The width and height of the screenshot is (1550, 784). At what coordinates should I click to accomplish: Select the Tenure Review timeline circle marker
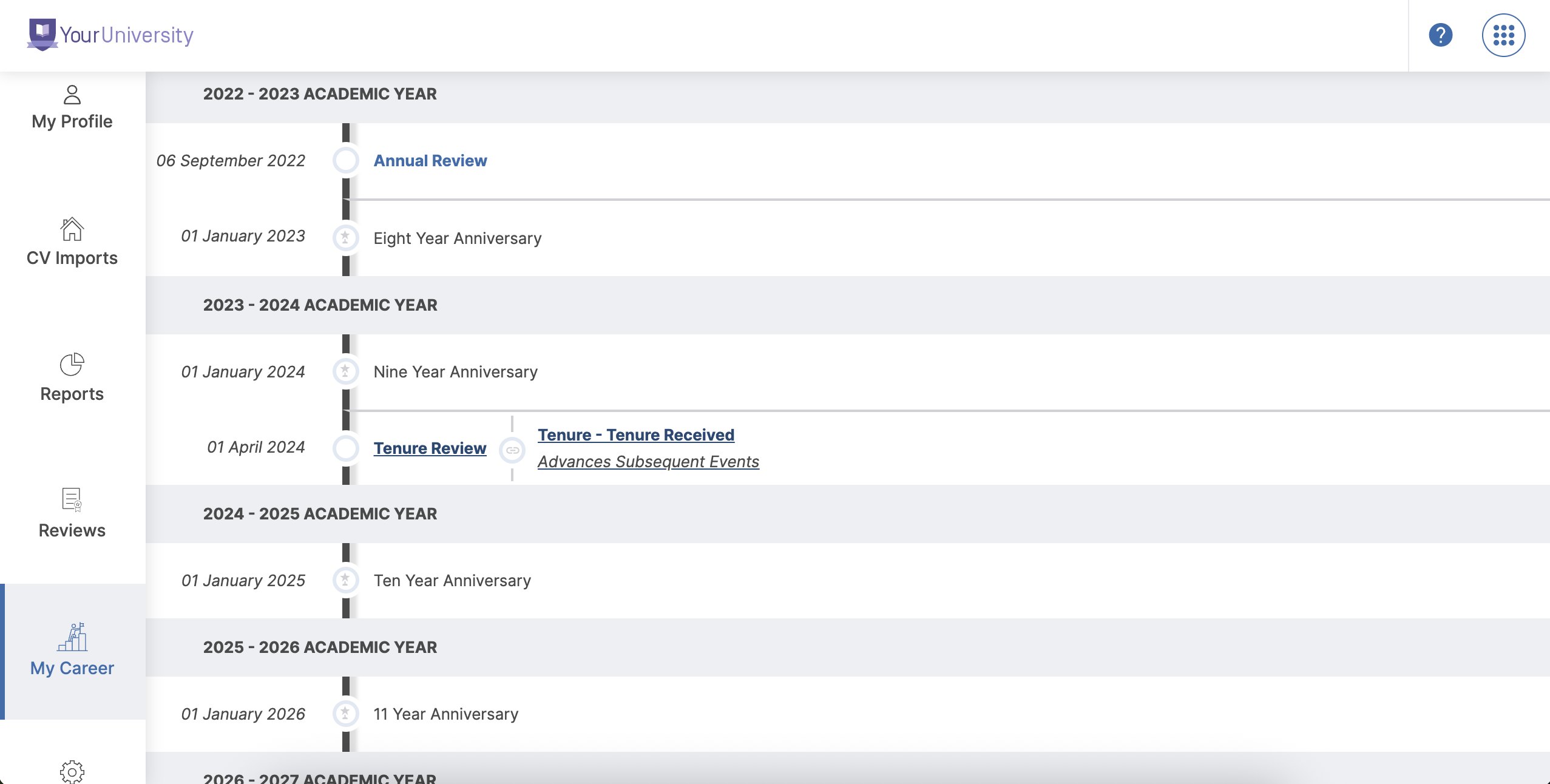(x=346, y=448)
